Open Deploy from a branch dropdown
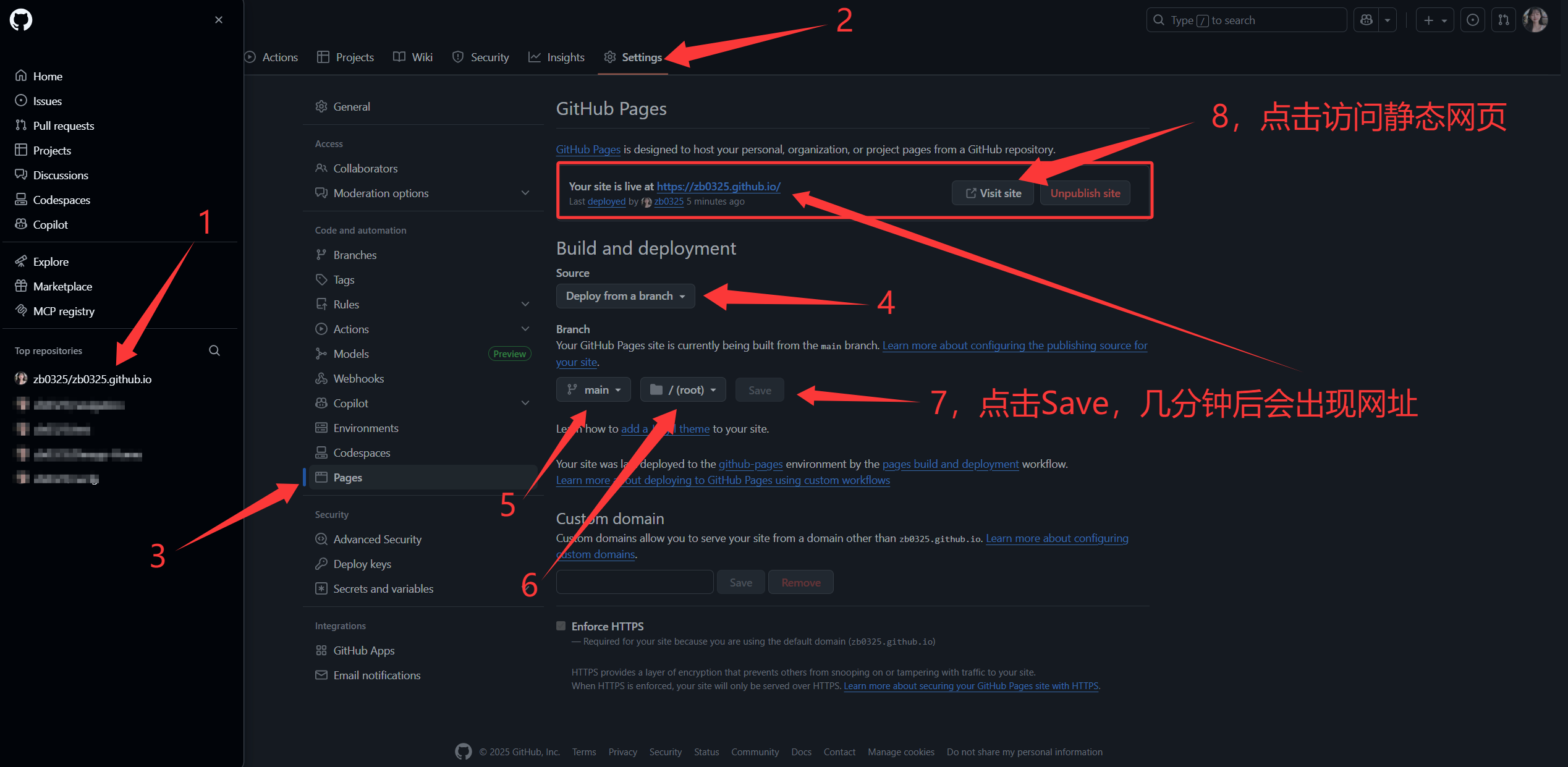1568x767 pixels. 625,296
